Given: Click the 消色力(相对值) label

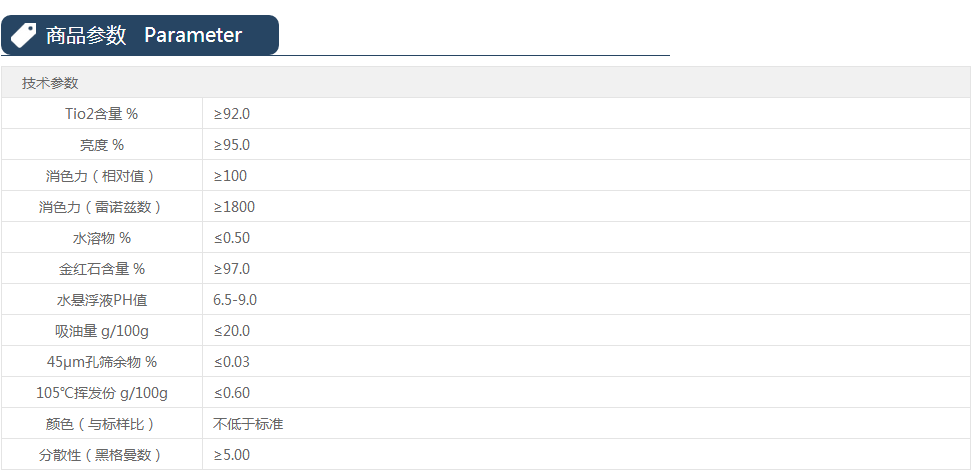Looking at the screenshot, I should 102,176.
